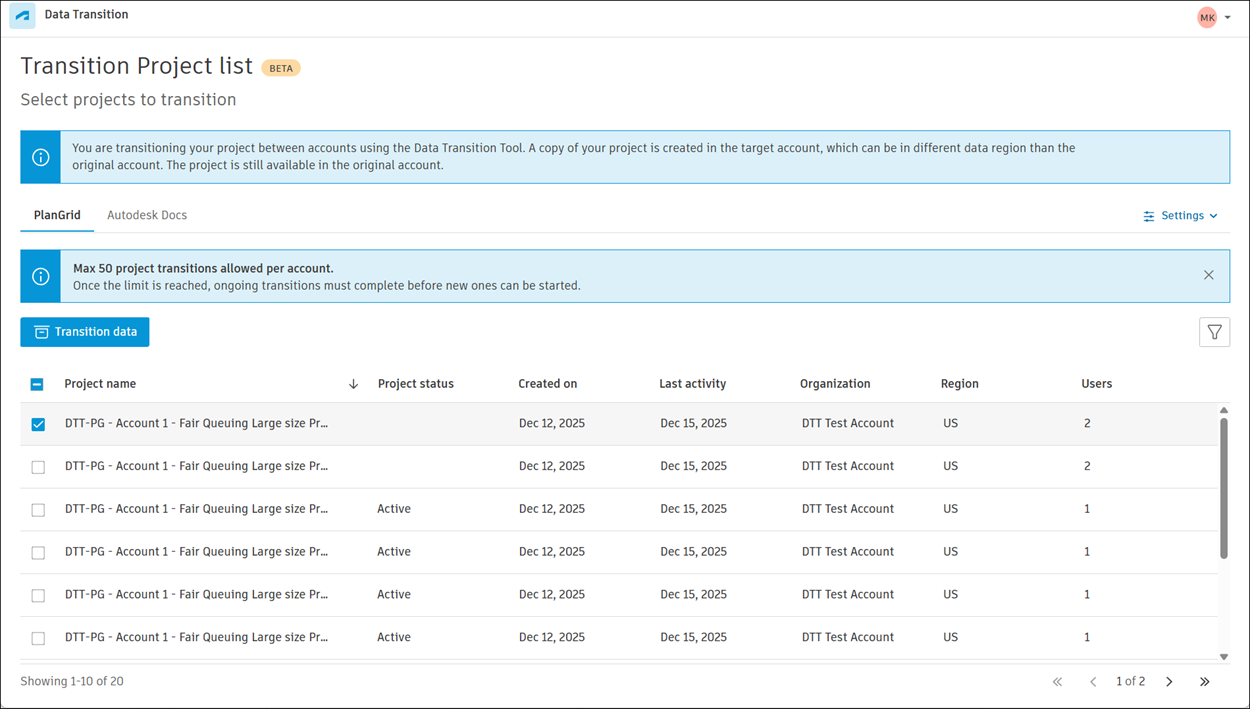The height and width of the screenshot is (709, 1250).
Task: Check the second project row checkbox
Action: [x=38, y=467]
